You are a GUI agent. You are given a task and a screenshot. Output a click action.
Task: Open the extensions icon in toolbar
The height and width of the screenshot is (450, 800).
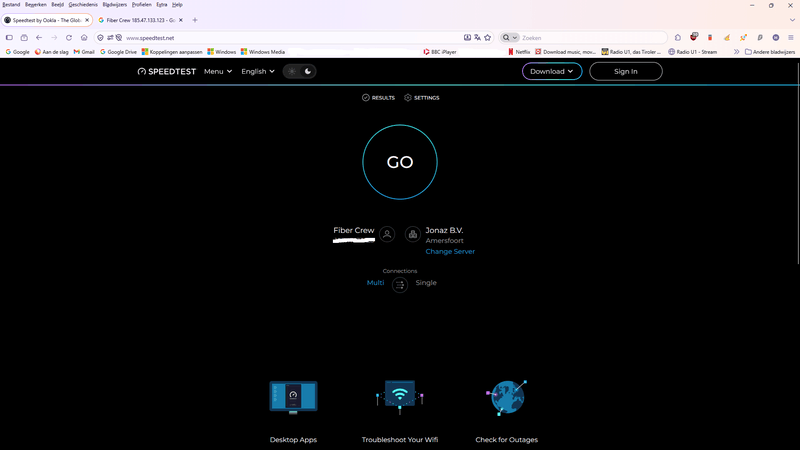click(x=678, y=38)
